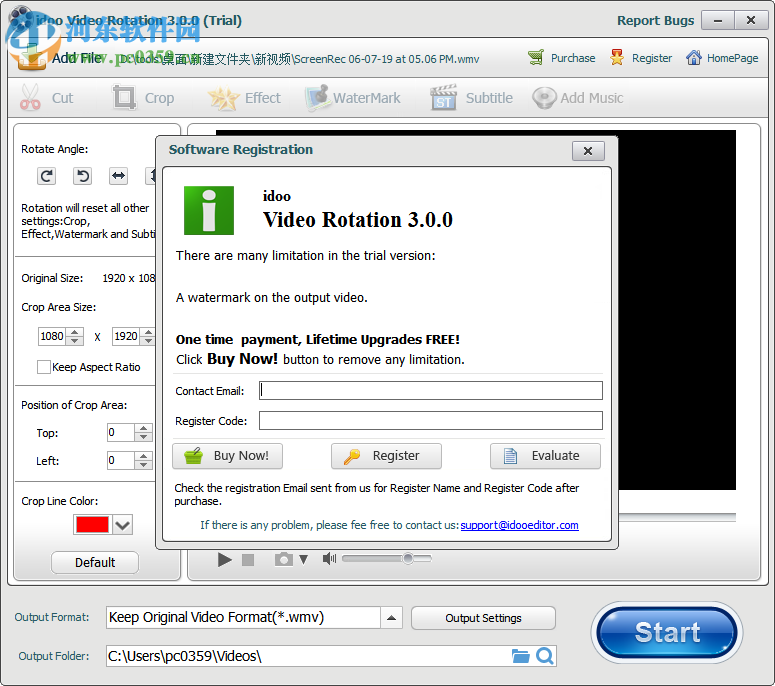Click the Default button

point(95,562)
